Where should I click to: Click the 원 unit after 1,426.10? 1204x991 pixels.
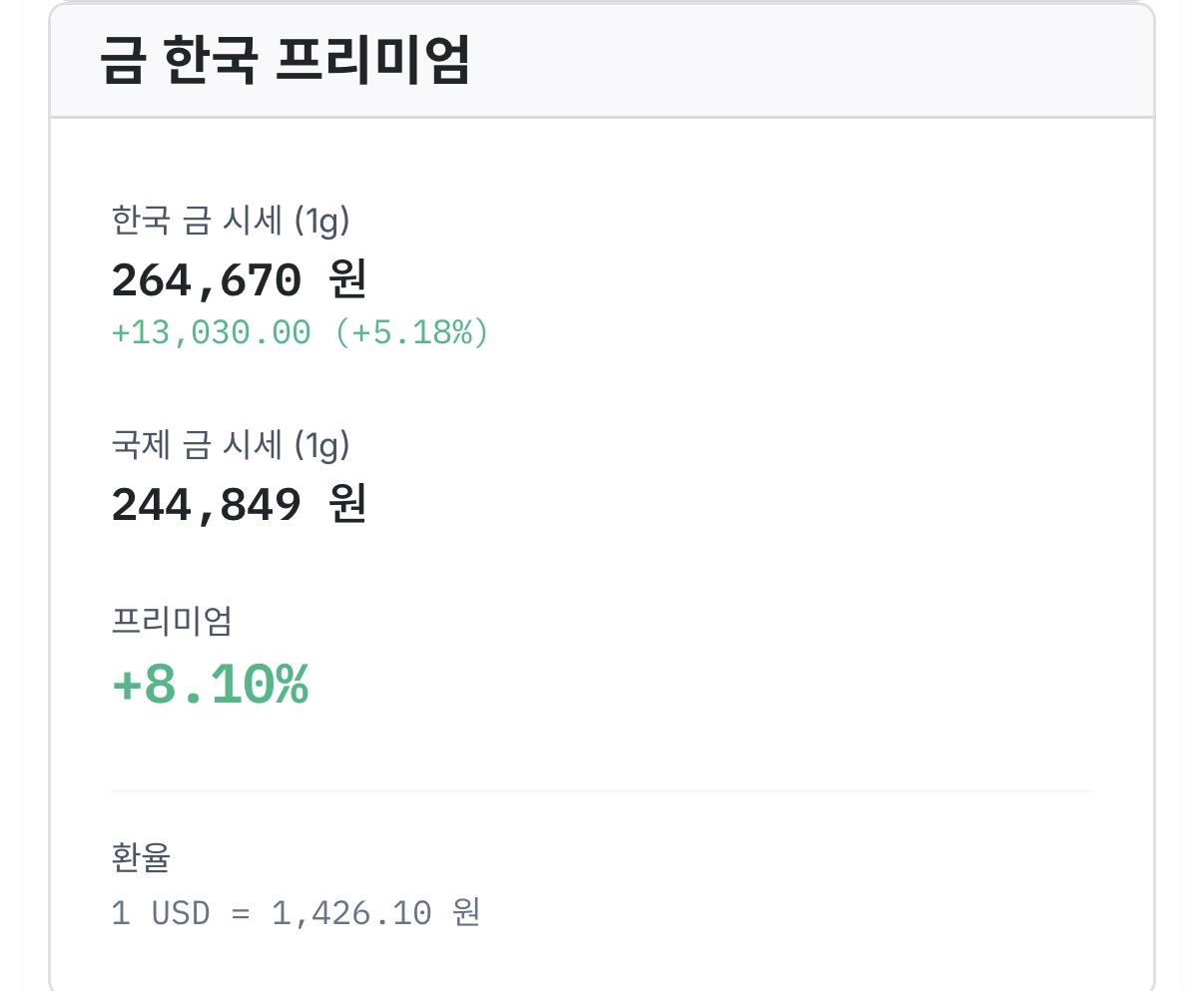pyautogui.click(x=466, y=911)
